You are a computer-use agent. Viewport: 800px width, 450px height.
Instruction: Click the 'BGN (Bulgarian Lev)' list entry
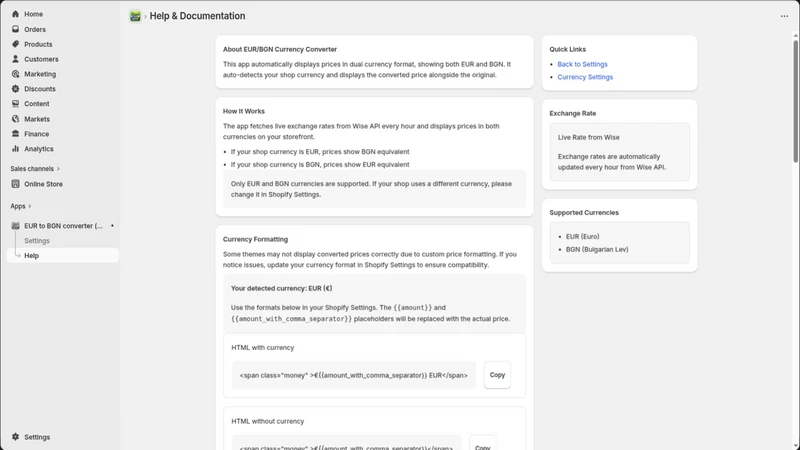(597, 249)
